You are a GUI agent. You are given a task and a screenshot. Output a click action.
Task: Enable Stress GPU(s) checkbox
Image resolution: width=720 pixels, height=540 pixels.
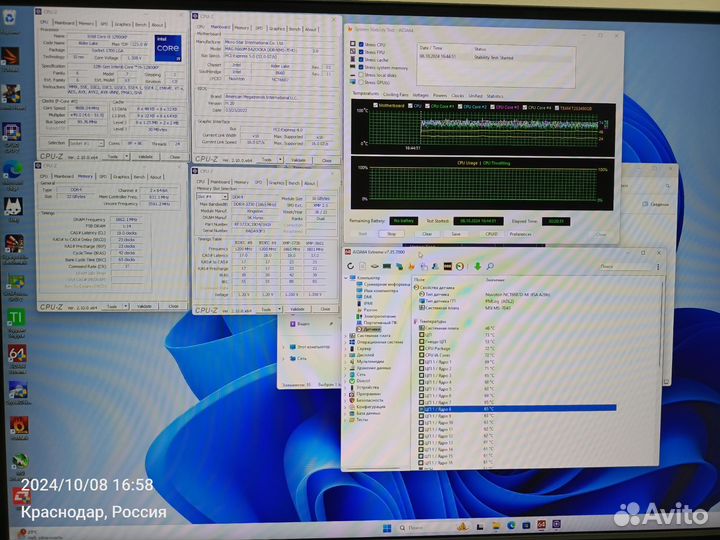(x=361, y=82)
